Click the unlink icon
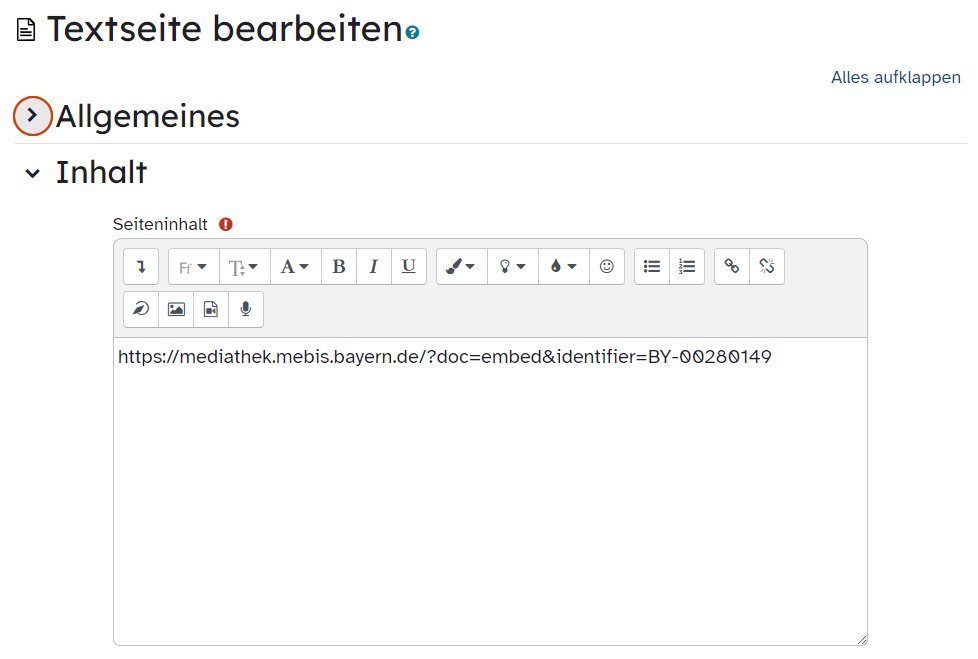This screenshot has height=659, width=978. [x=767, y=267]
